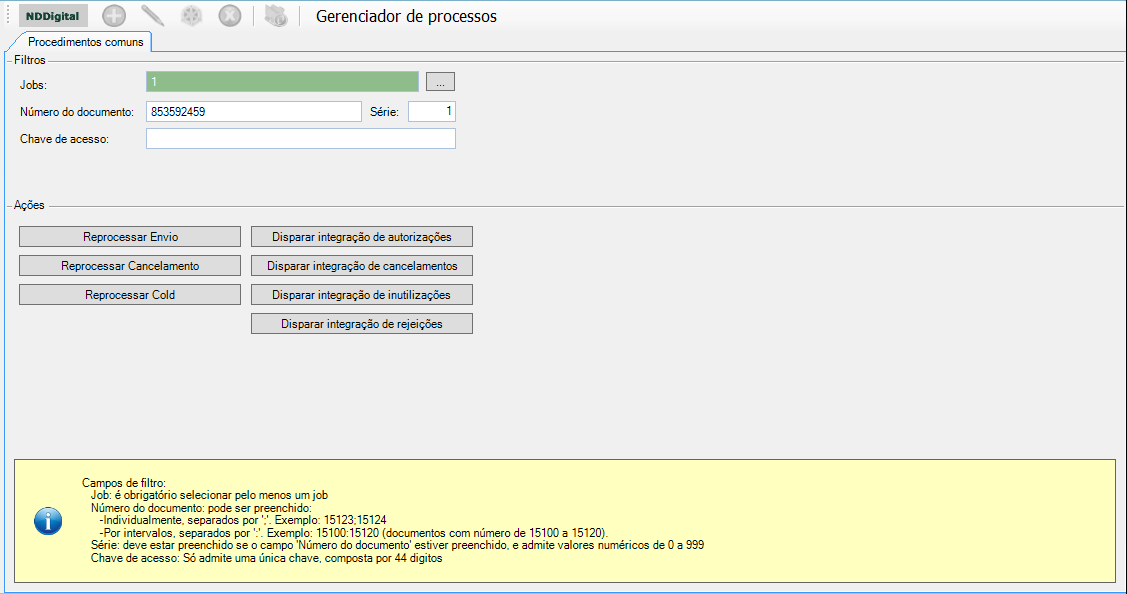Click help line about valores 0 a 999
This screenshot has height=594, width=1127.
397,545
